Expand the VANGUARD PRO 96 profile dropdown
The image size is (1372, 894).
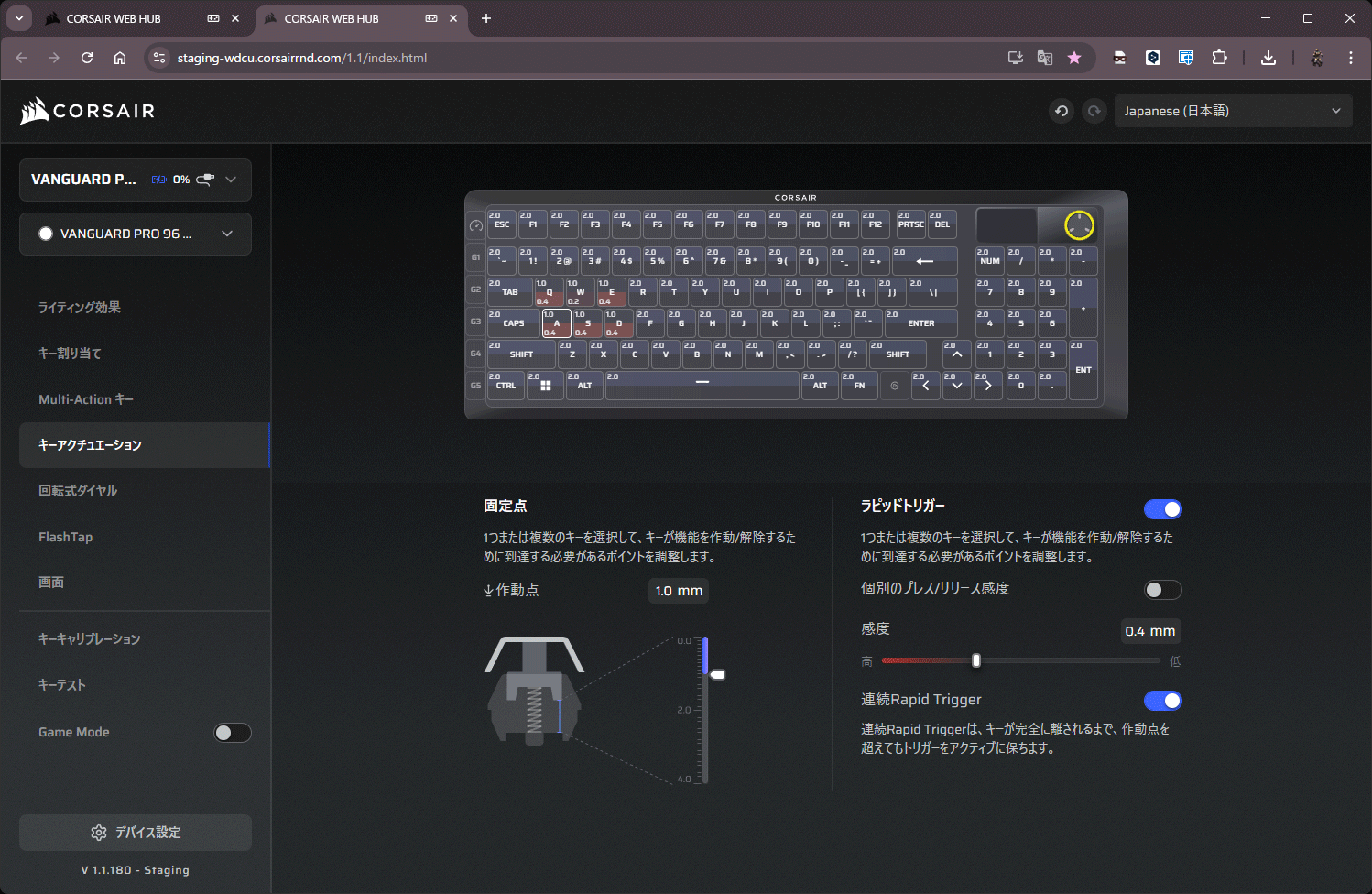pyautogui.click(x=136, y=234)
